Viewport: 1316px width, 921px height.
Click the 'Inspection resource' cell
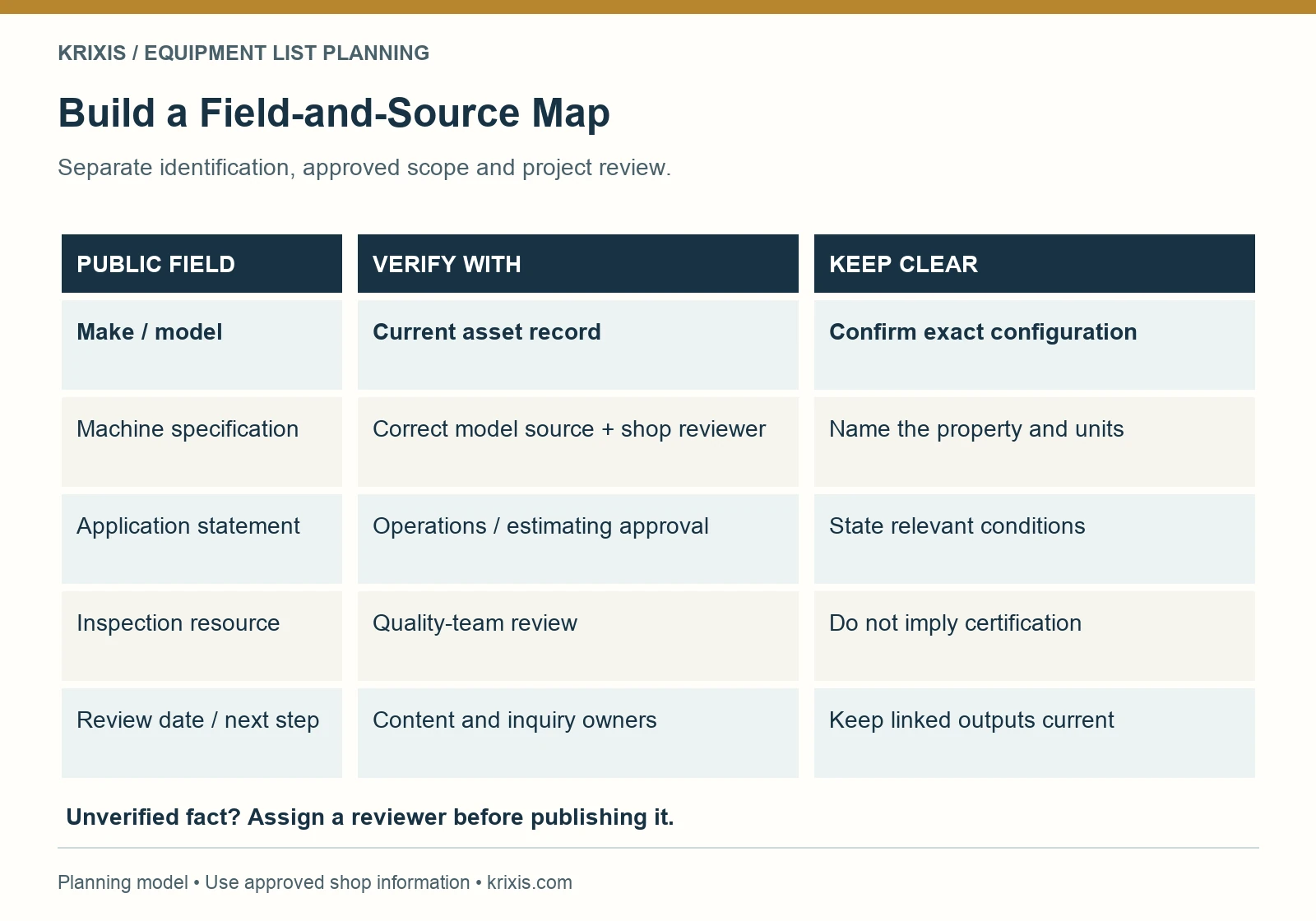tap(202, 636)
